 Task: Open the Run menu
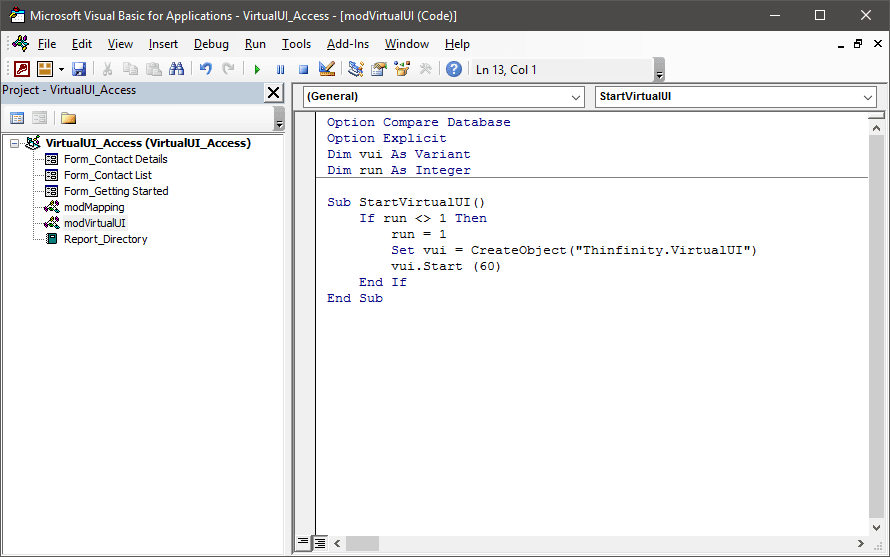[x=255, y=44]
